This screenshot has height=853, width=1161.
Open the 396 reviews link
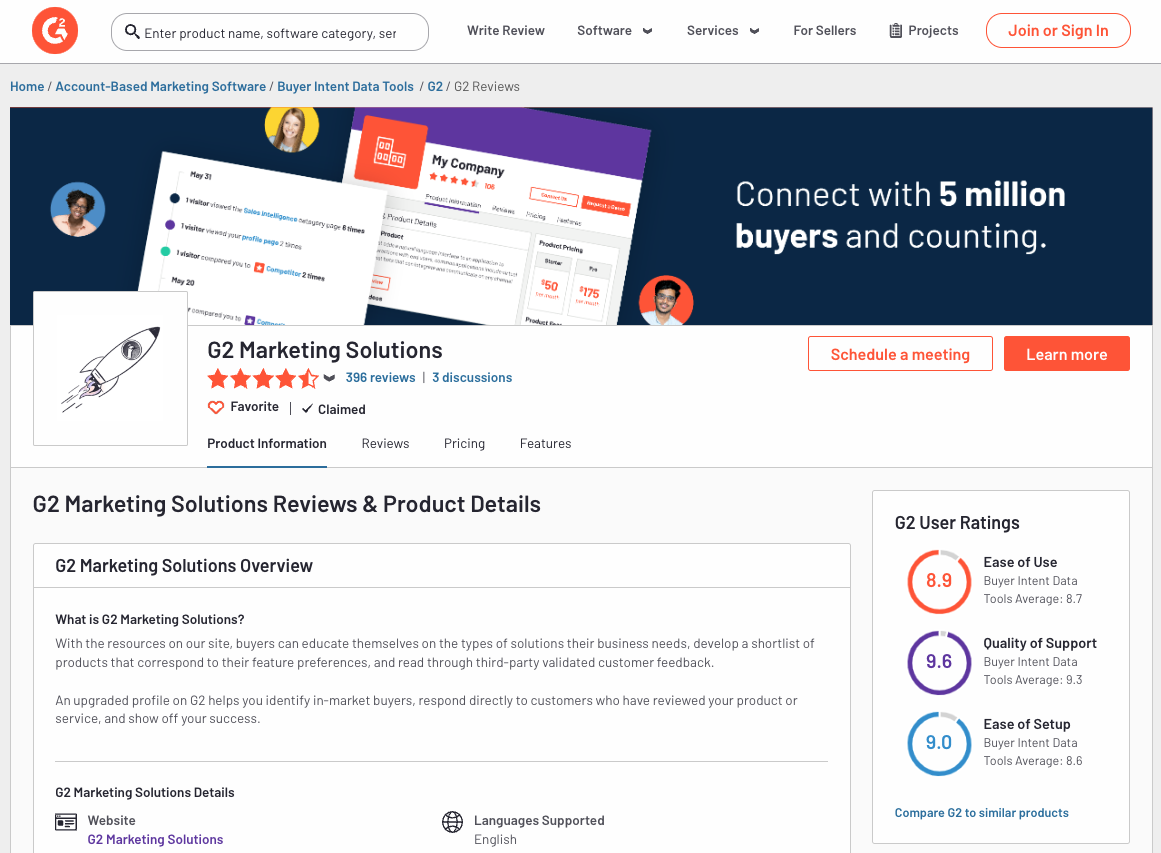point(380,378)
